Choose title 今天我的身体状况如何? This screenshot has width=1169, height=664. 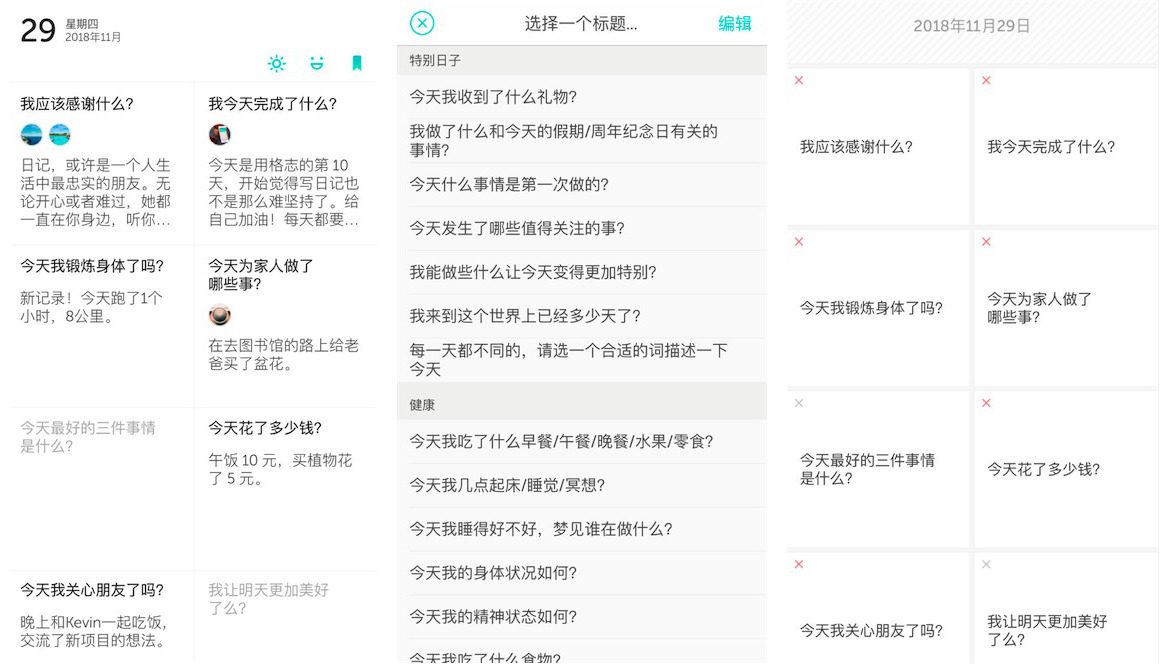tap(493, 573)
